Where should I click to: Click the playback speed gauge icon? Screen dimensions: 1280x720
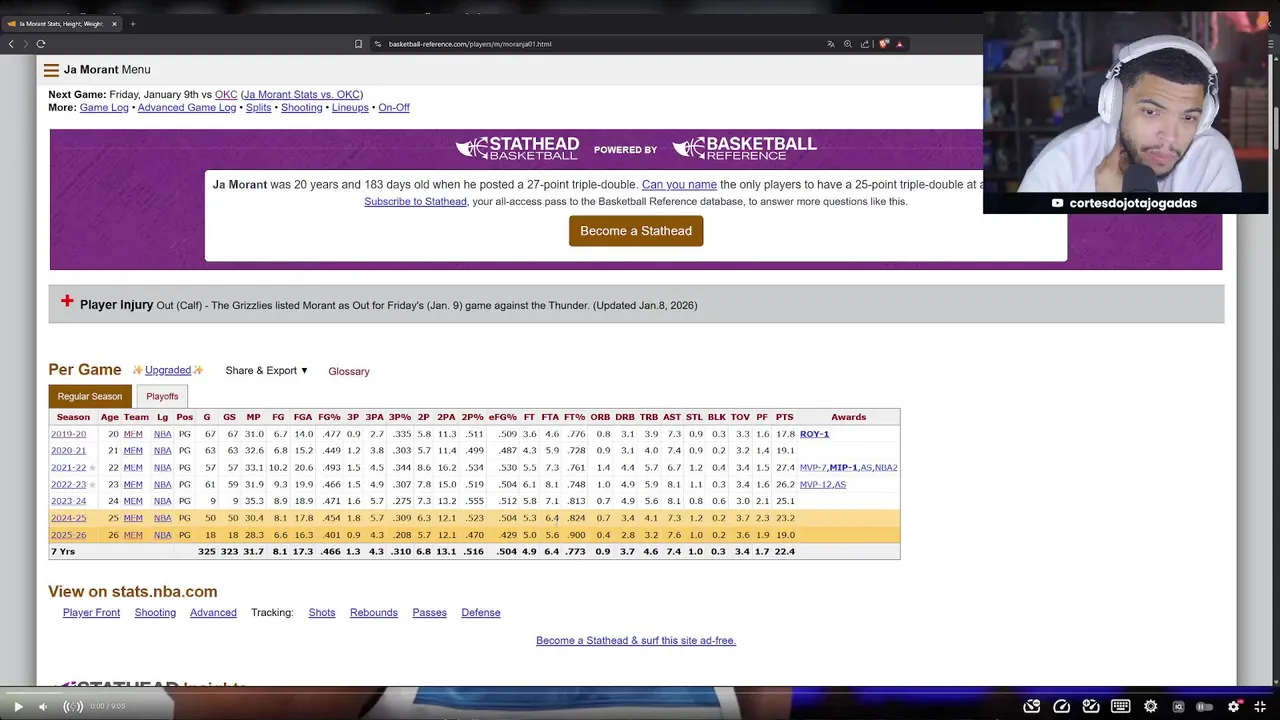(x=1062, y=707)
